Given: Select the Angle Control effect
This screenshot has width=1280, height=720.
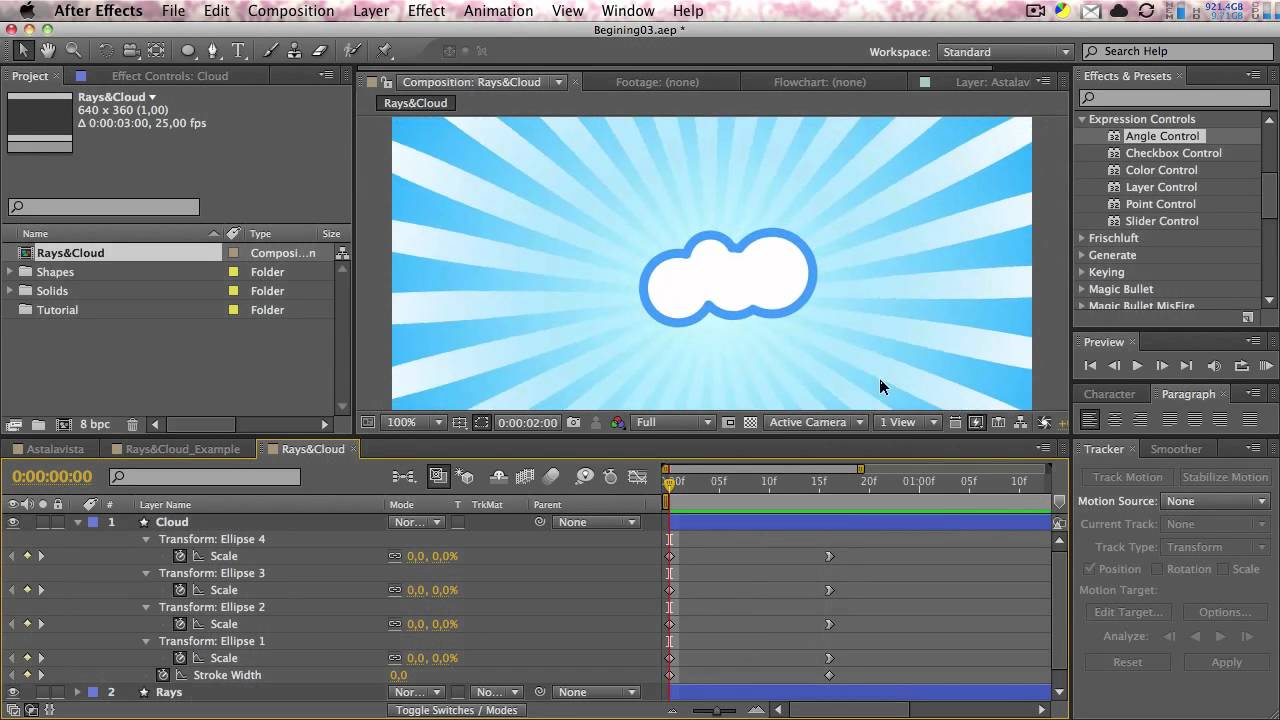Looking at the screenshot, I should [1161, 136].
